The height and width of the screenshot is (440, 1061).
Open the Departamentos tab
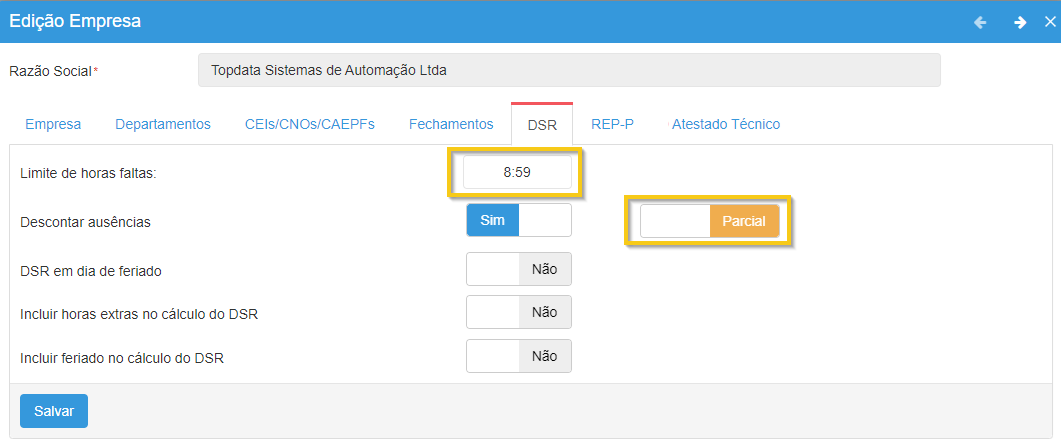[163, 125]
